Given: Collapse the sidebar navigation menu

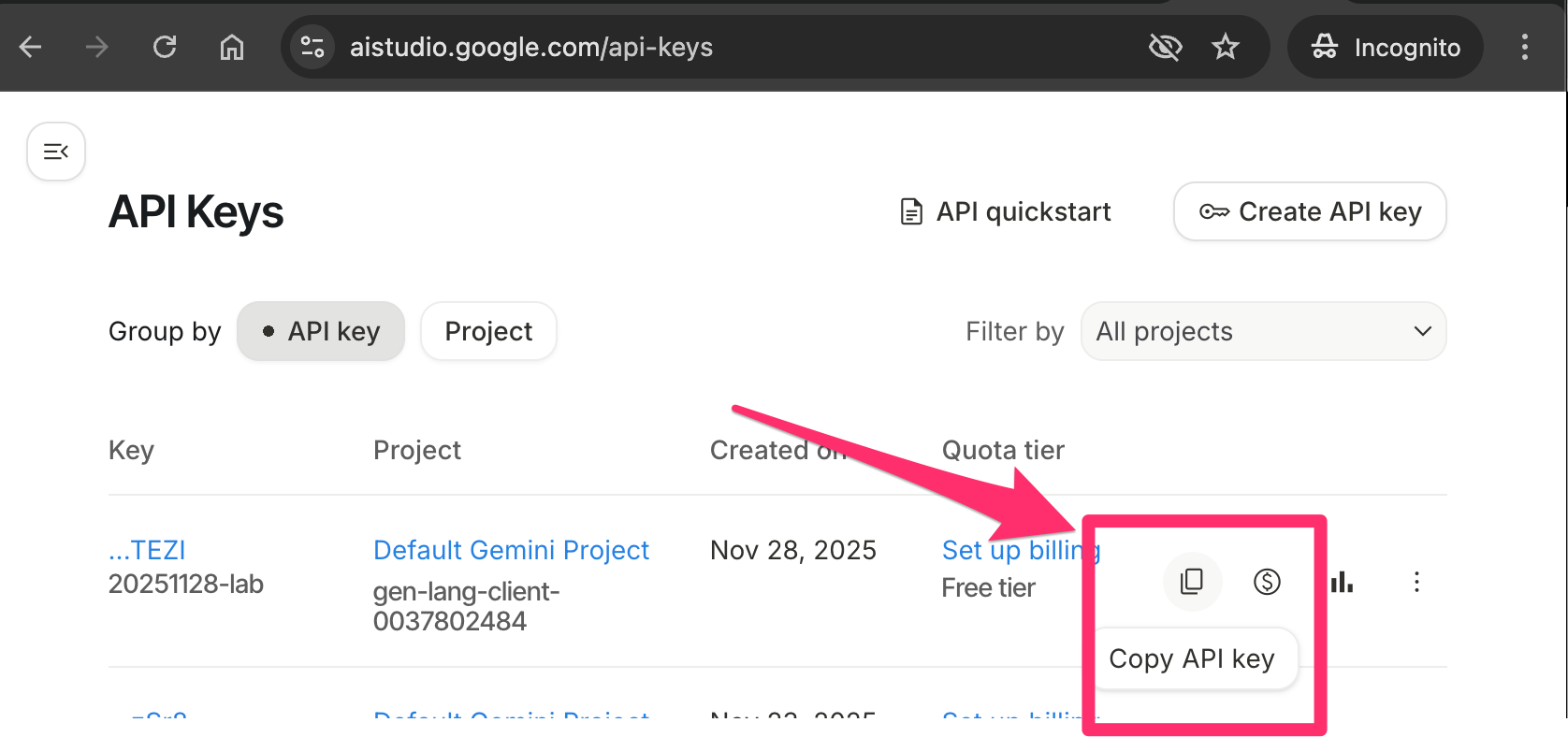Looking at the screenshot, I should pyautogui.click(x=56, y=152).
